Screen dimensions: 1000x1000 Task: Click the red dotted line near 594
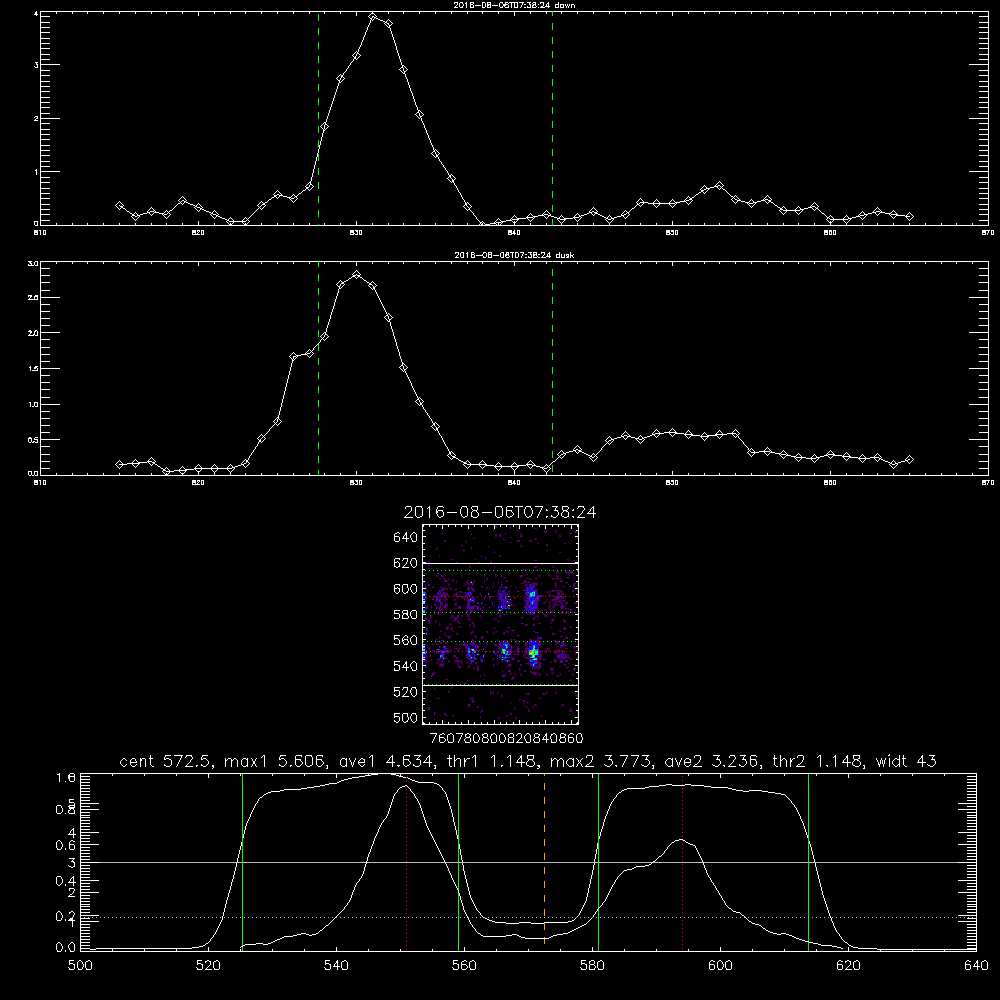682,861
